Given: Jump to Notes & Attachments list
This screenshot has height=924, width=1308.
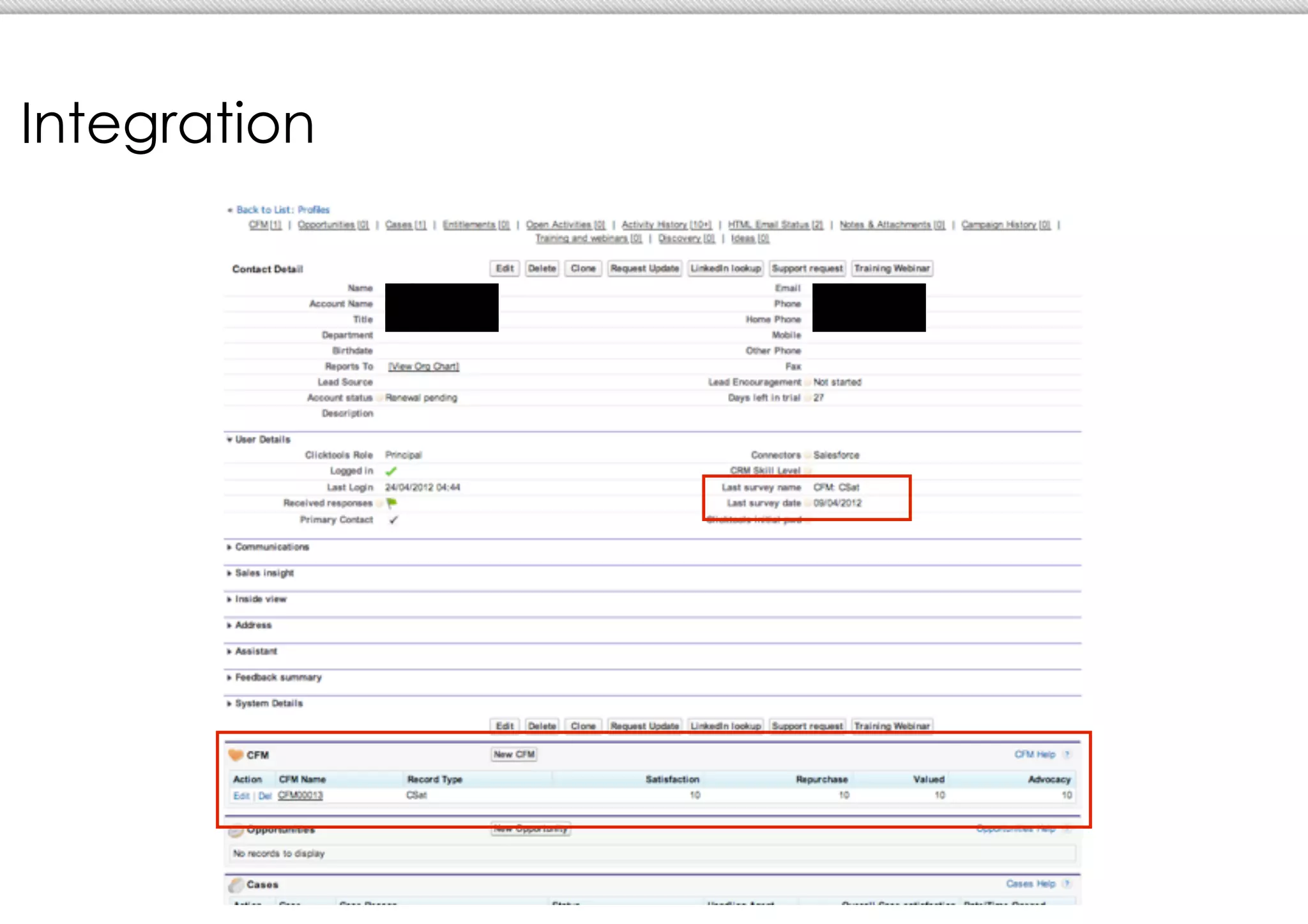Looking at the screenshot, I should coord(892,225).
